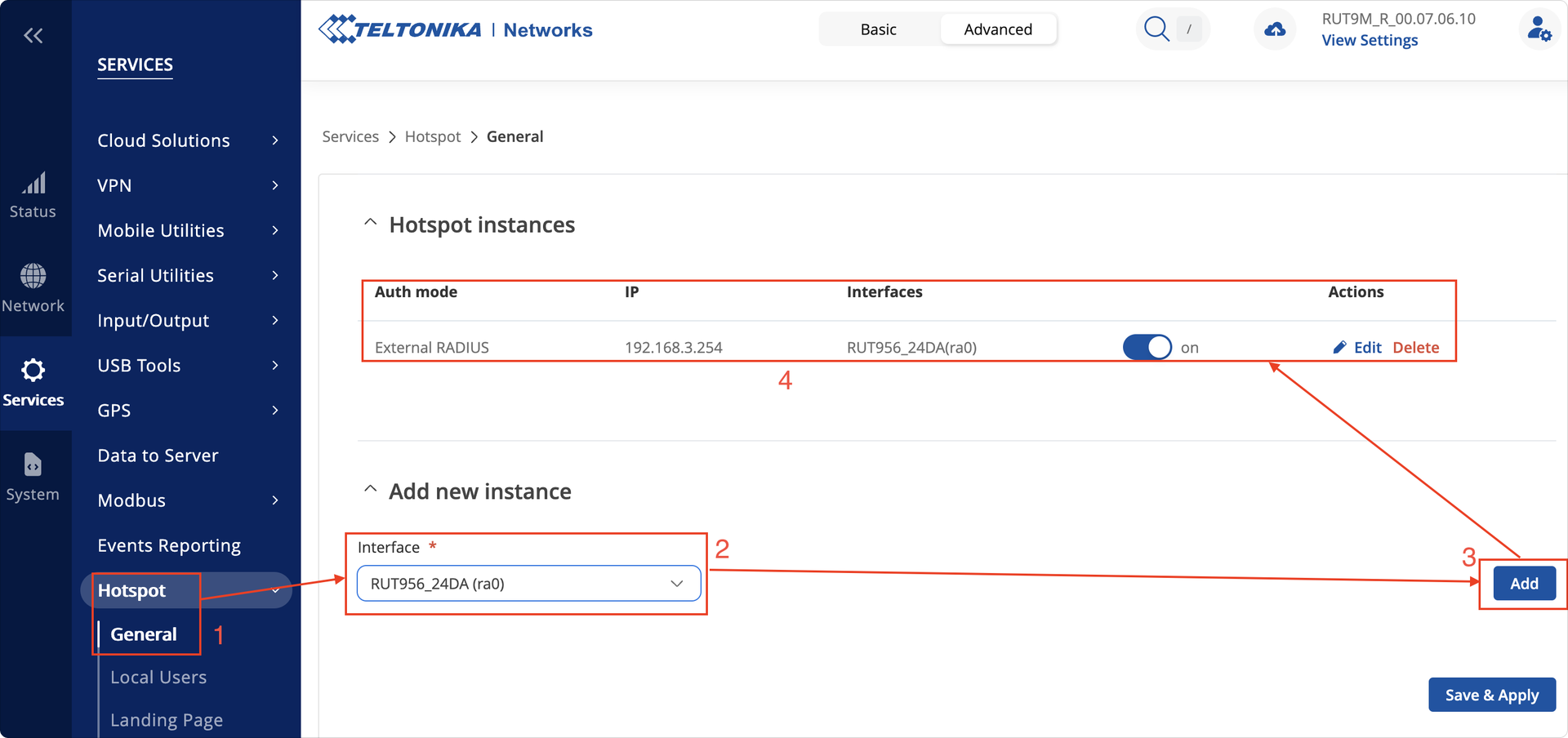Select the Network sidebar icon
Image resolution: width=1568 pixels, height=738 pixels.
click(x=33, y=287)
